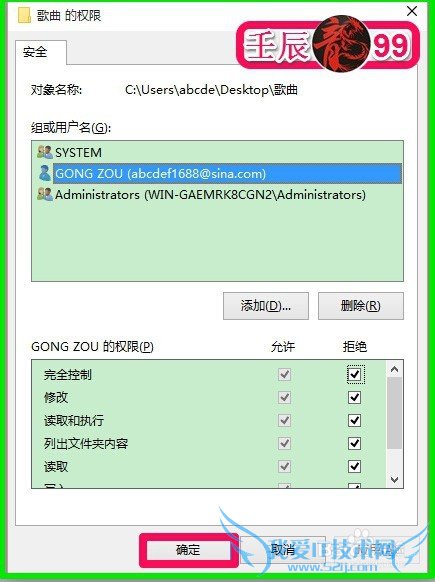The image size is (435, 582).
Task: Select SYSTEM in the user list
Action: coord(78,153)
